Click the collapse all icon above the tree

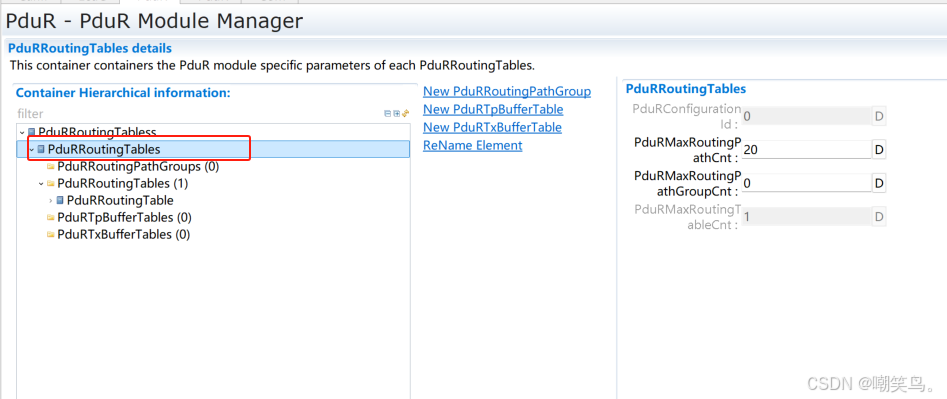click(x=388, y=113)
